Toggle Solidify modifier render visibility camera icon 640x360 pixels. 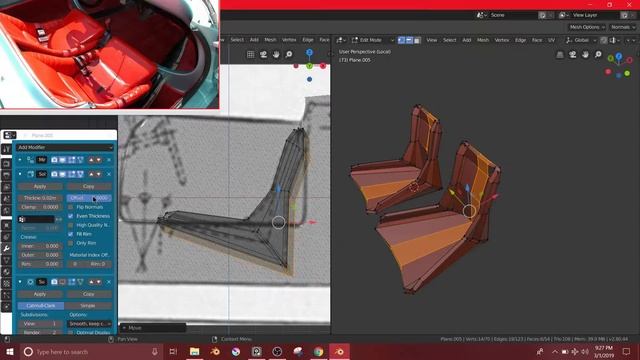[54, 174]
